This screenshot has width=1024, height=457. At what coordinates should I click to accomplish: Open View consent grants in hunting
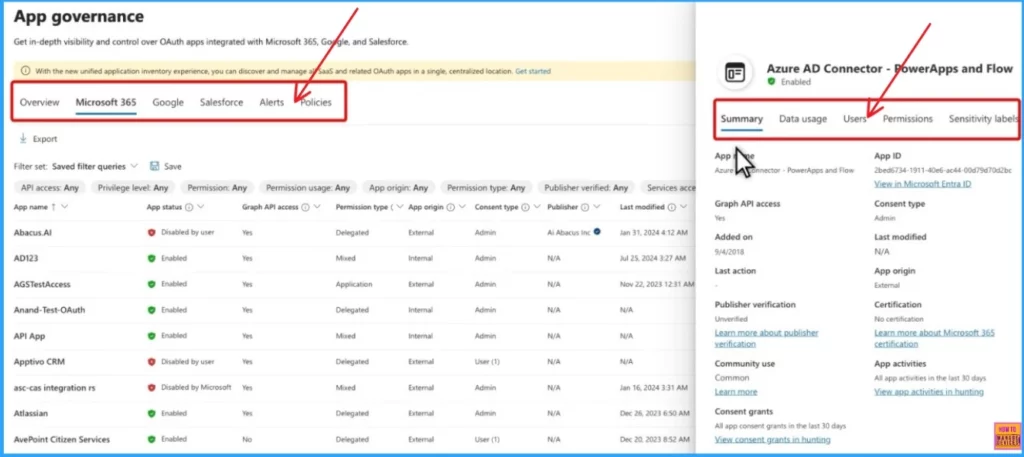point(773,439)
